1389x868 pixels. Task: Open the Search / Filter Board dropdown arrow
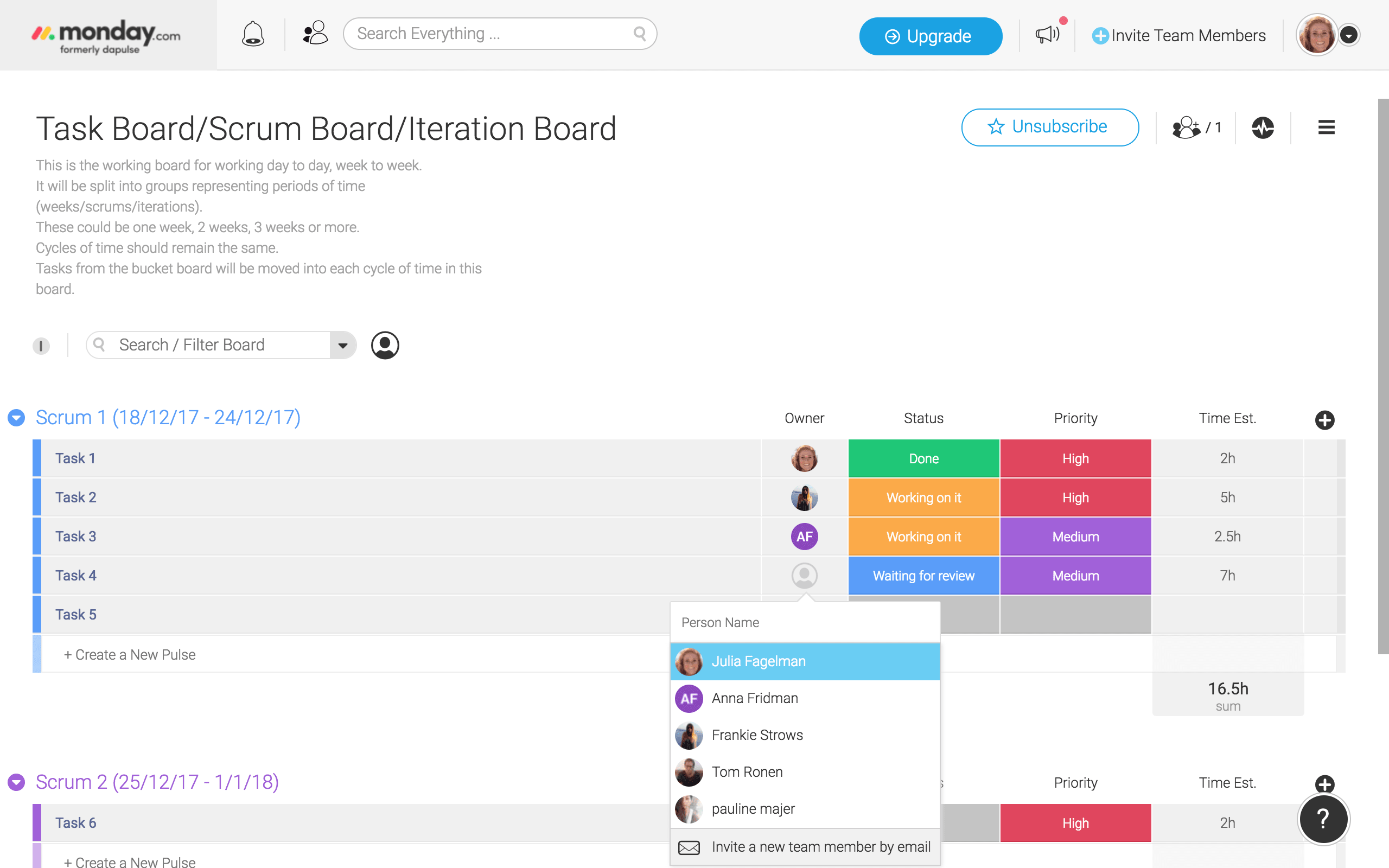click(343, 345)
